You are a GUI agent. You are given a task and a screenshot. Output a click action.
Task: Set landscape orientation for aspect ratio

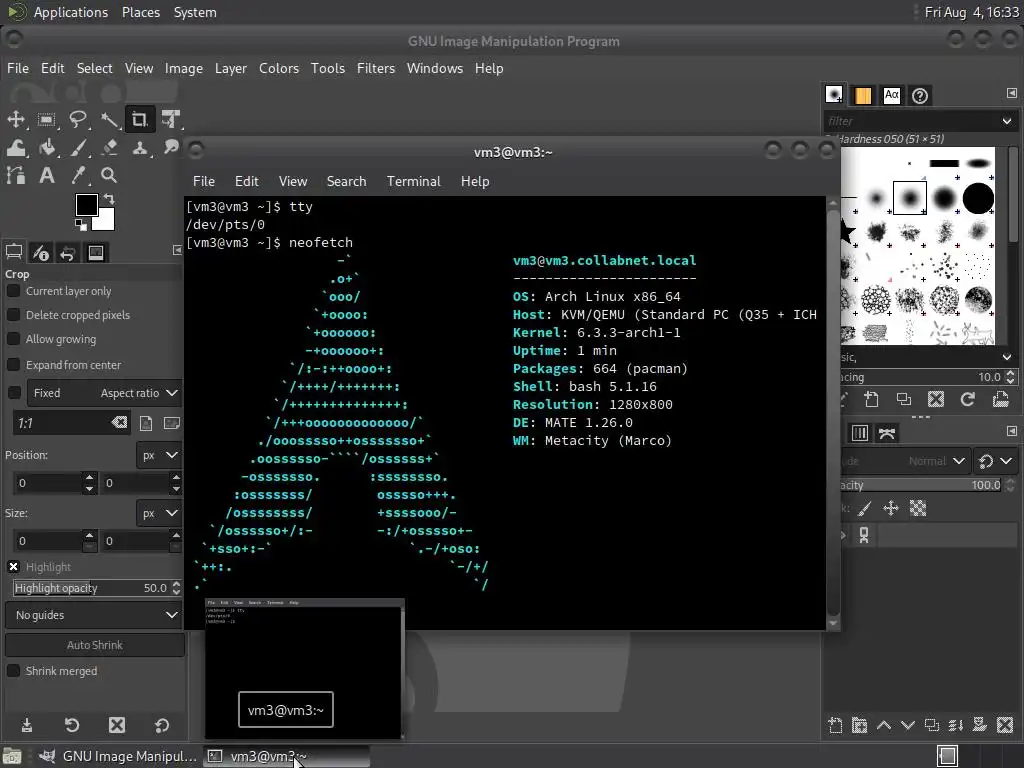tap(172, 423)
